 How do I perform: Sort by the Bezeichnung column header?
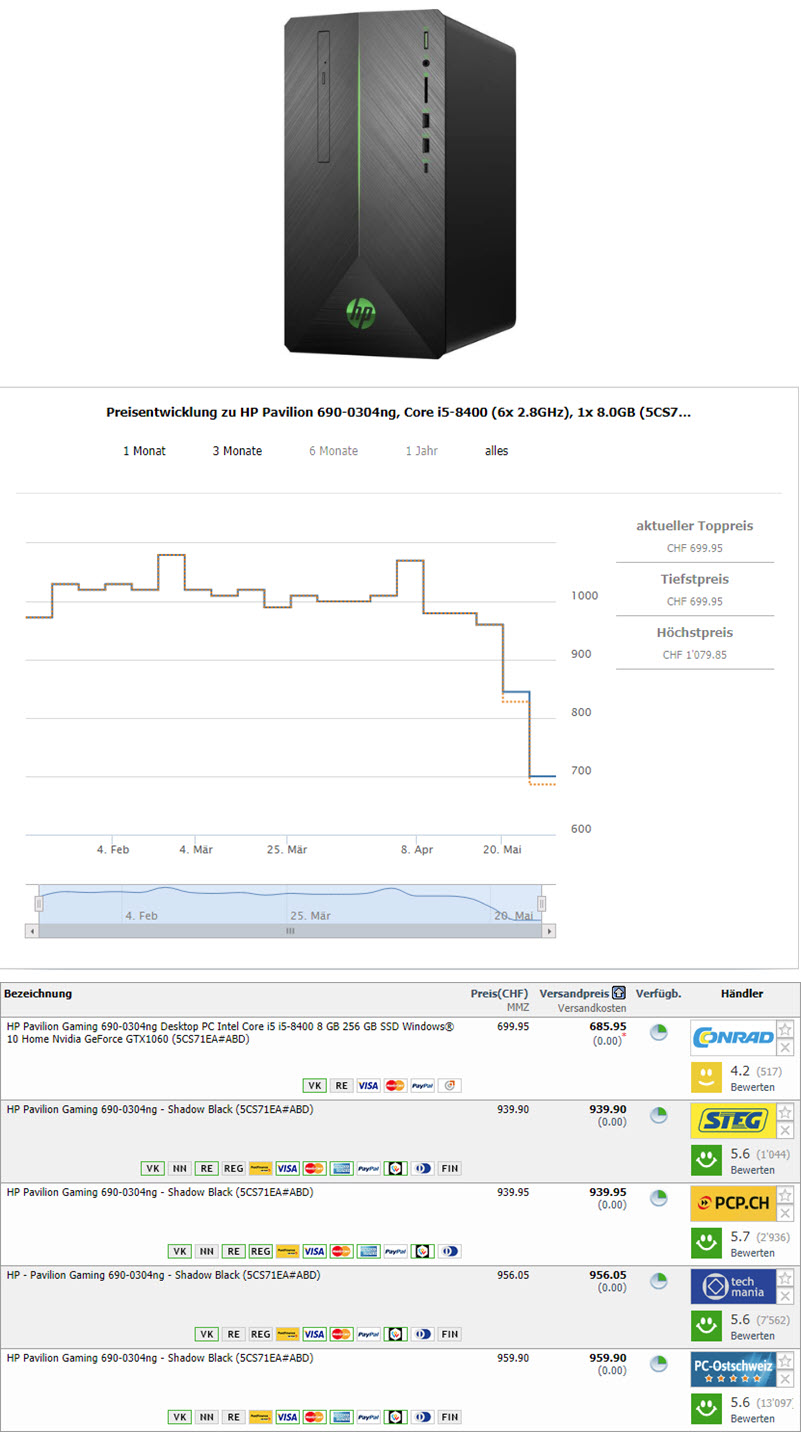(x=38, y=993)
